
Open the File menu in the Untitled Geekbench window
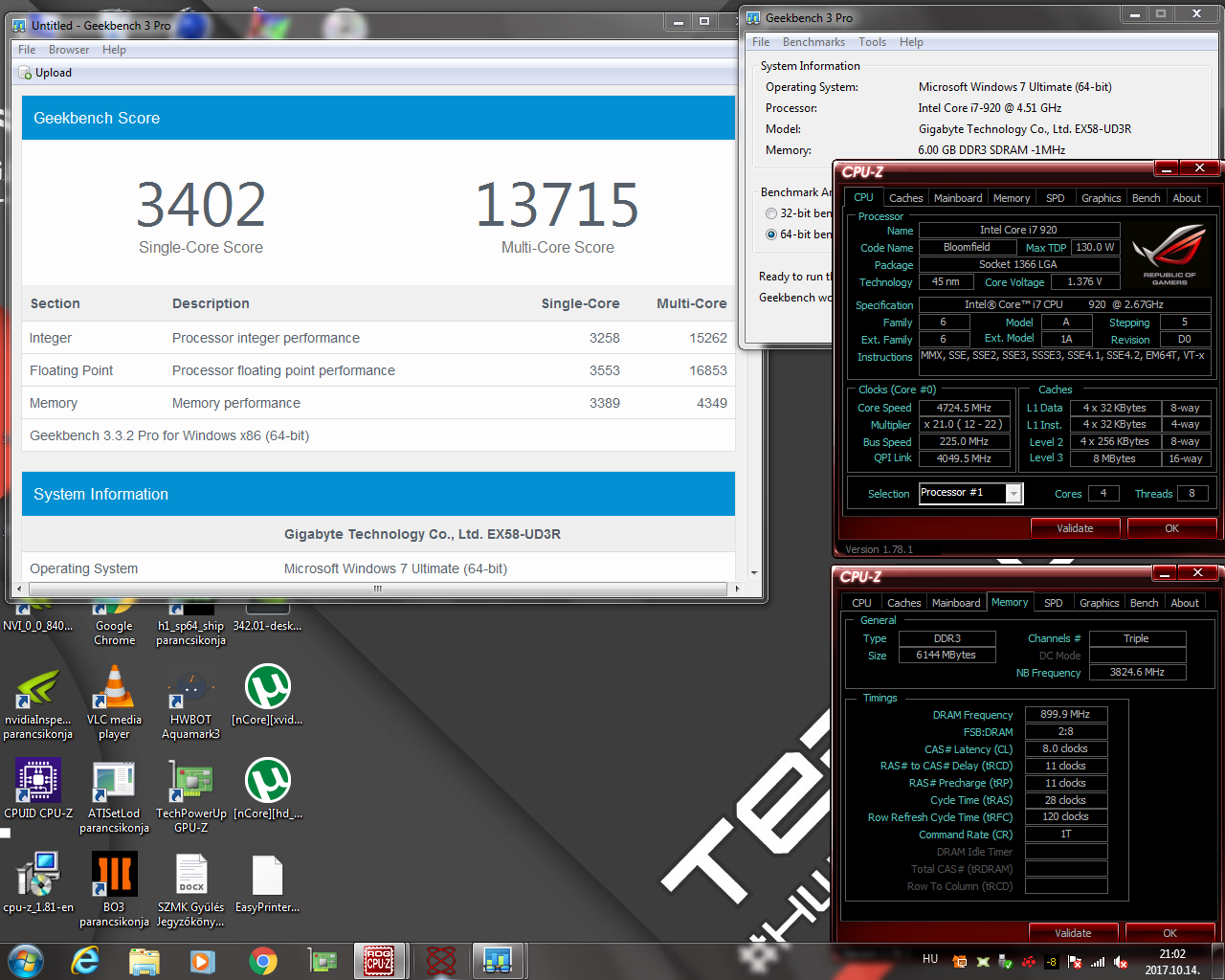tap(27, 50)
